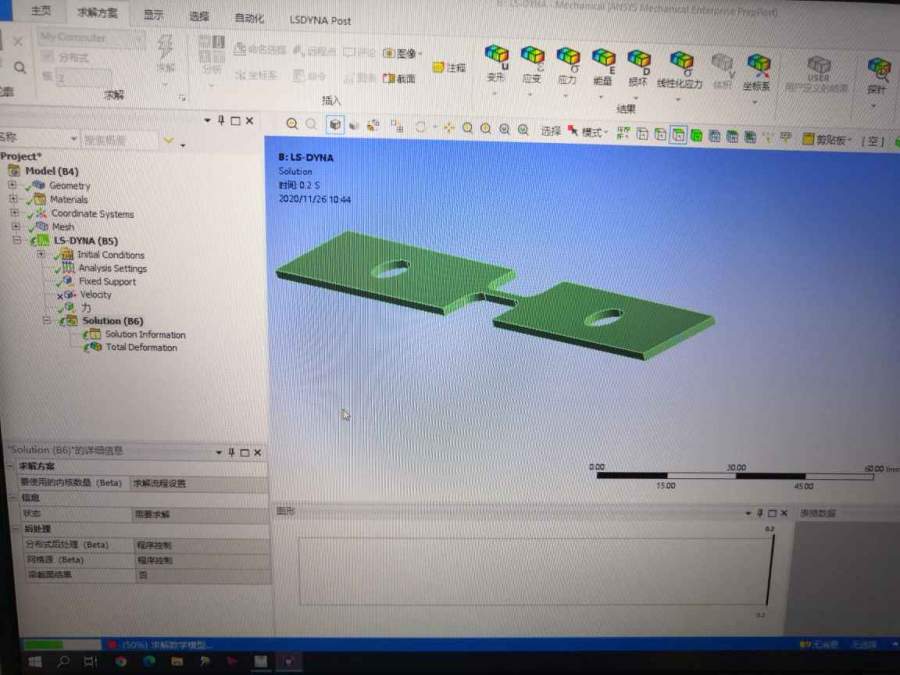The width and height of the screenshot is (900, 675).
Task: Collapse the LS-DYNA (B5) tree node
Action: (17, 240)
